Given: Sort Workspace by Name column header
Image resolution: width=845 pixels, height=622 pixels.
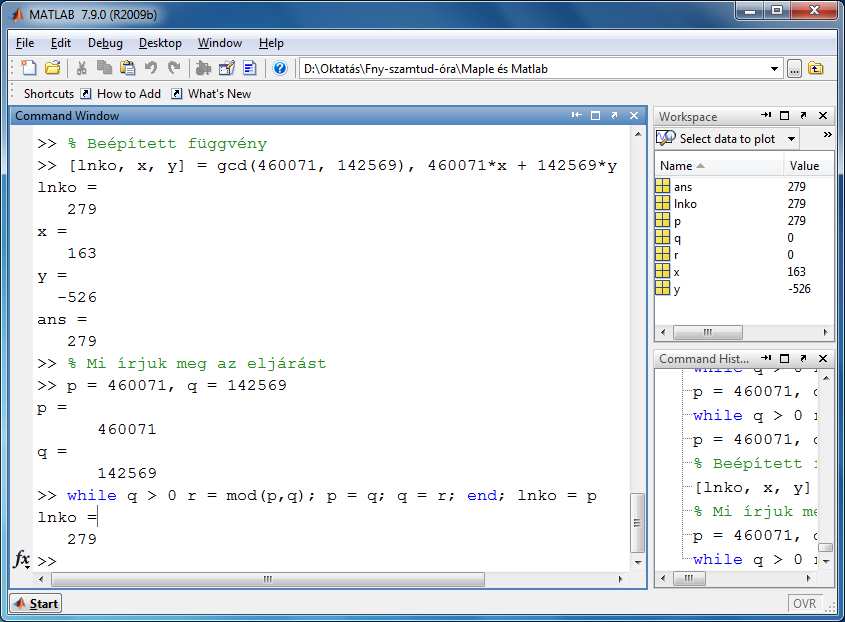Looking at the screenshot, I should point(719,165).
